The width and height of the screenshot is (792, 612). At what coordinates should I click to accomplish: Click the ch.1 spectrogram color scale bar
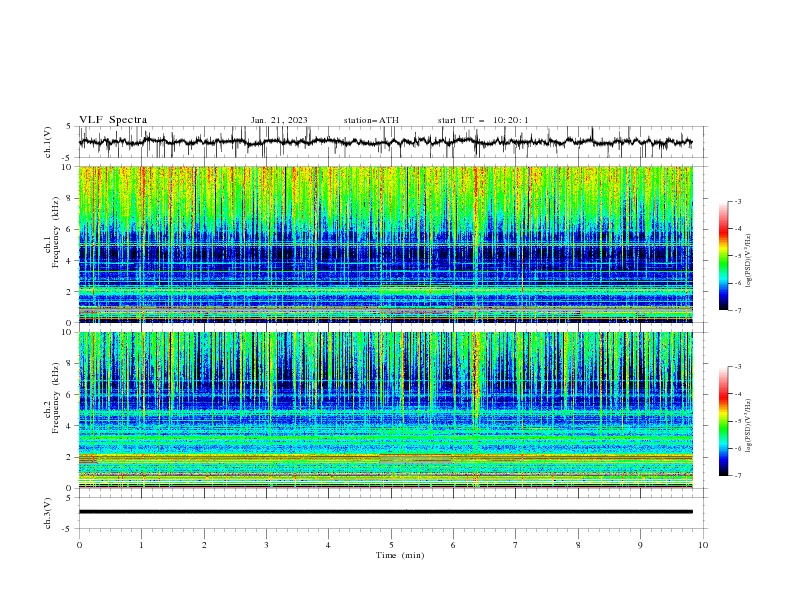(x=723, y=256)
